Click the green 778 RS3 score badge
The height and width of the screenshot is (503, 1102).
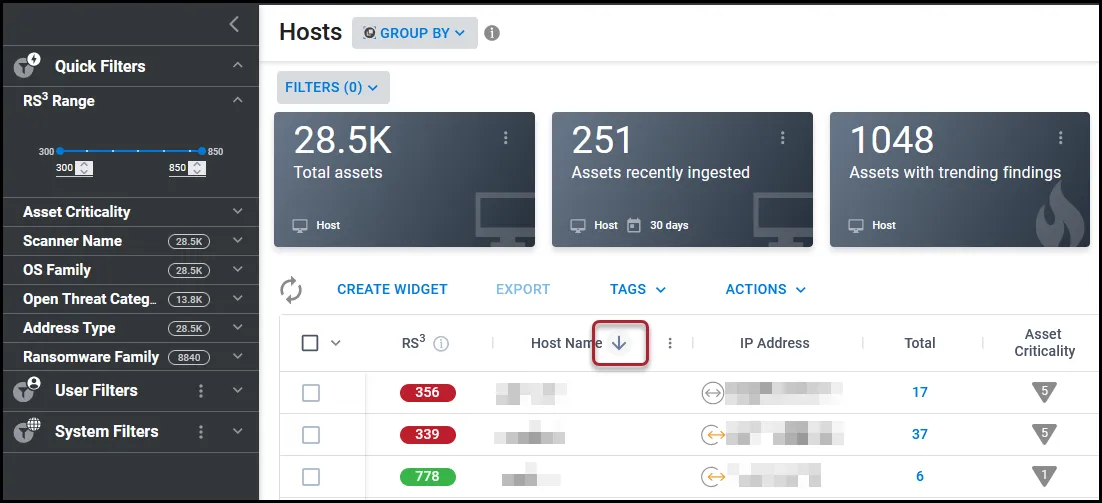pos(428,477)
